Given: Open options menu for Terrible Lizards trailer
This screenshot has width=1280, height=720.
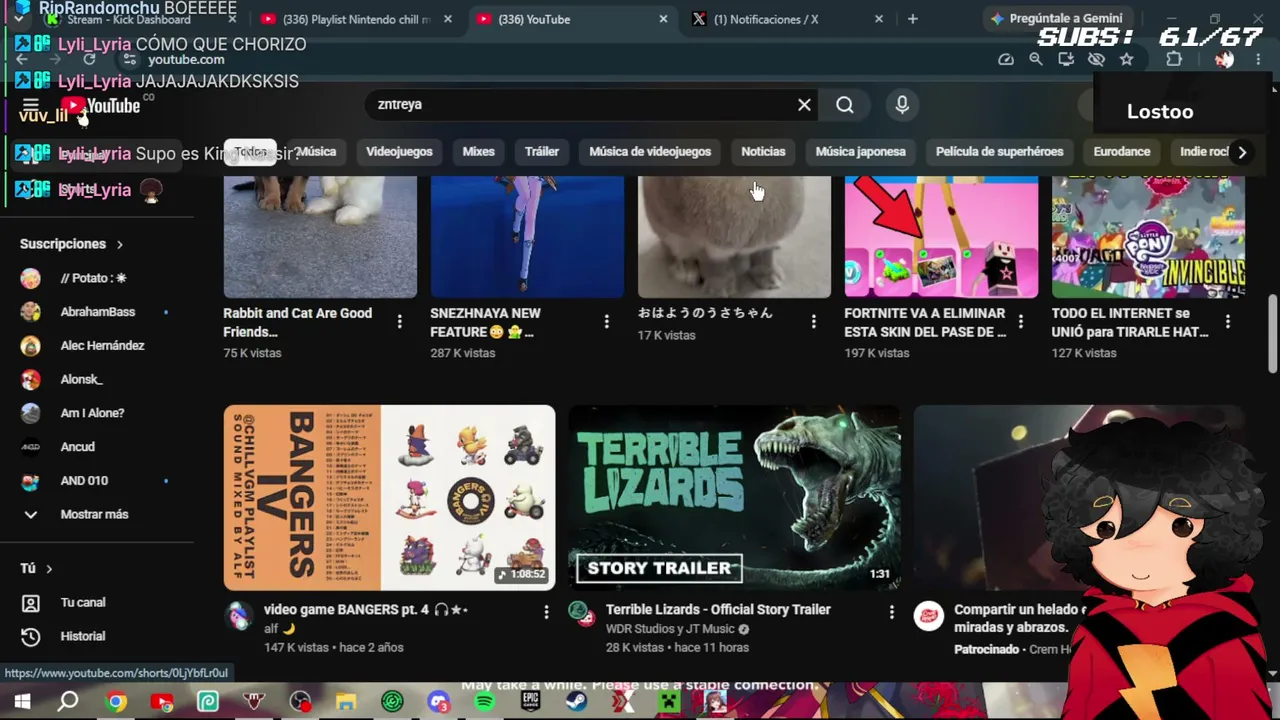Looking at the screenshot, I should 892,611.
